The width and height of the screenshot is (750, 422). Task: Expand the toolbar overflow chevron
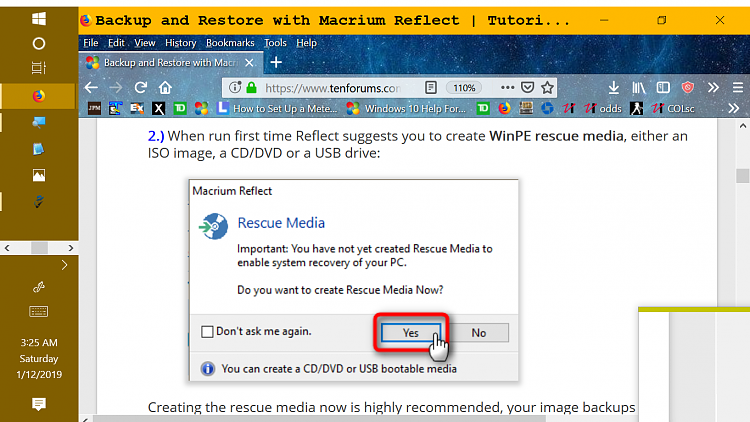click(x=713, y=88)
